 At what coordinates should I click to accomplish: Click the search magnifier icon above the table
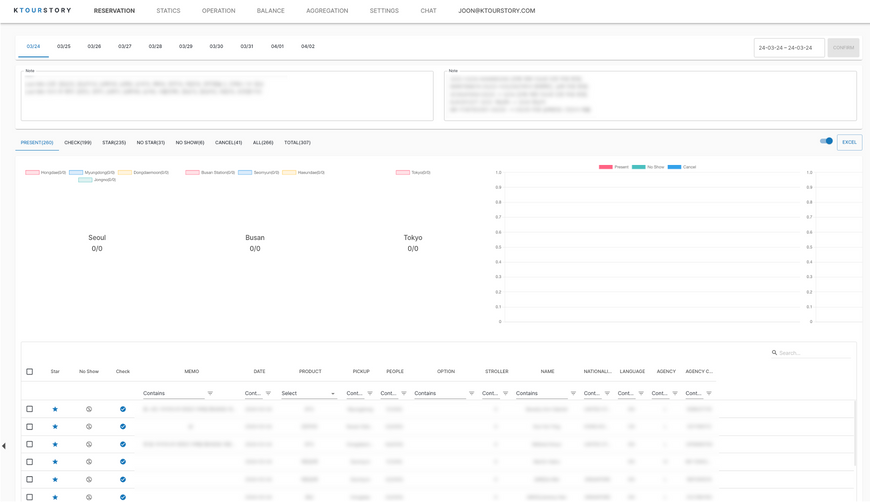(774, 353)
